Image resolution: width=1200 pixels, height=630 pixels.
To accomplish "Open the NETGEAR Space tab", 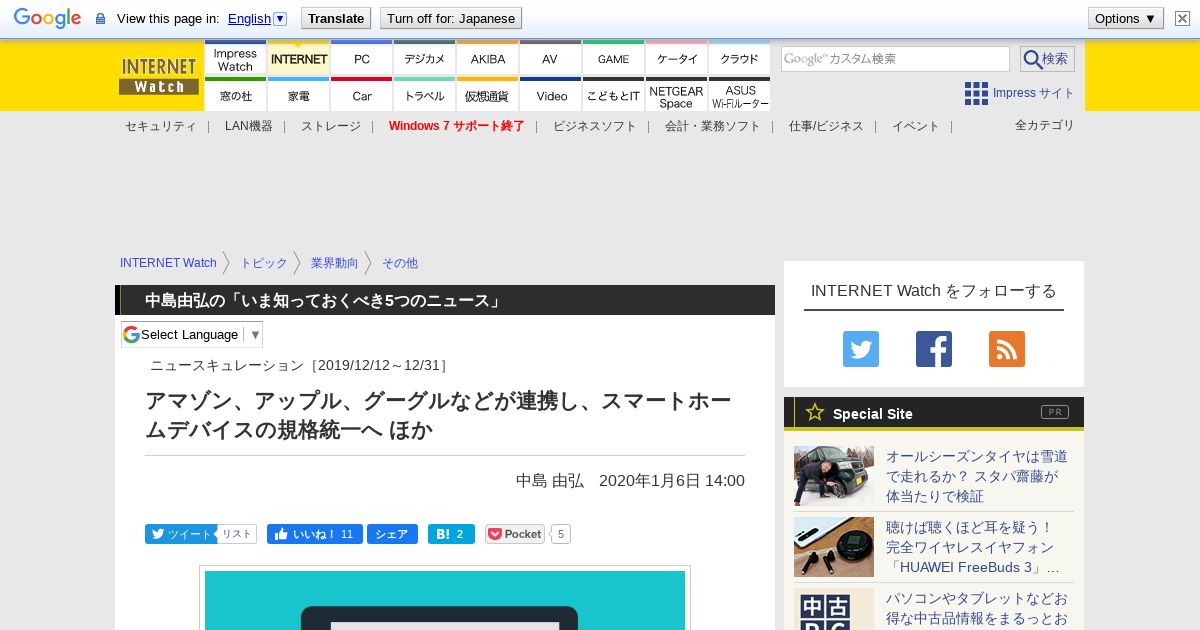I will (x=676, y=95).
